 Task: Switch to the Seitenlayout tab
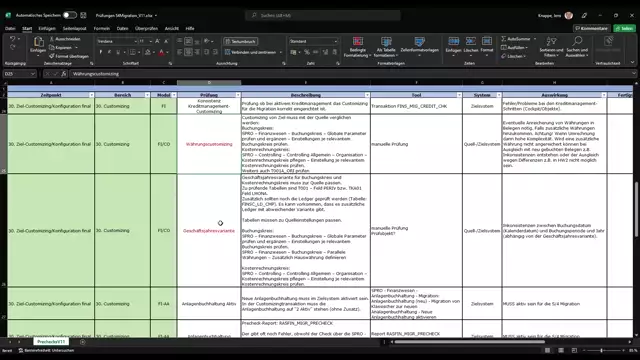[75, 29]
